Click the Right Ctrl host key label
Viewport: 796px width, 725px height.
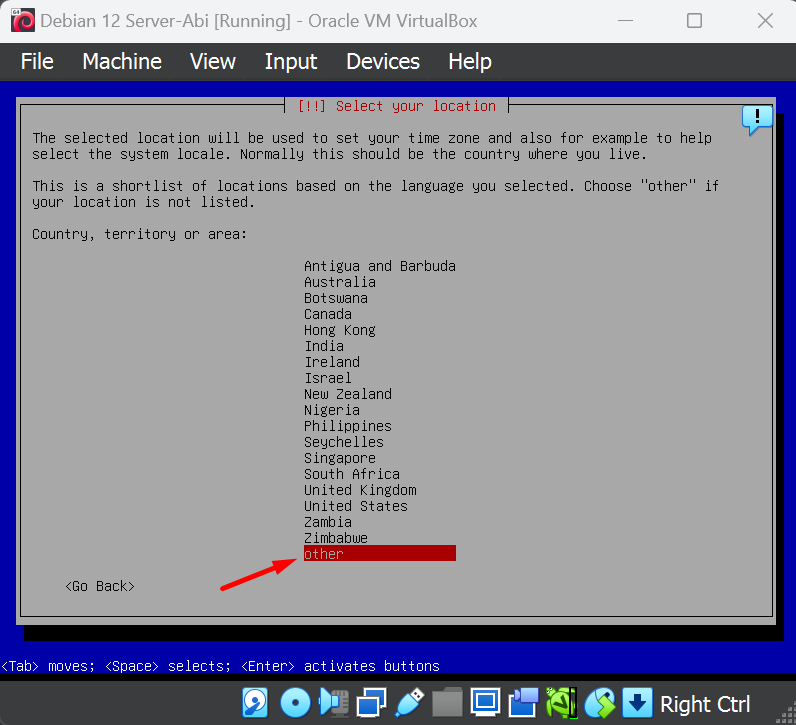pos(705,705)
